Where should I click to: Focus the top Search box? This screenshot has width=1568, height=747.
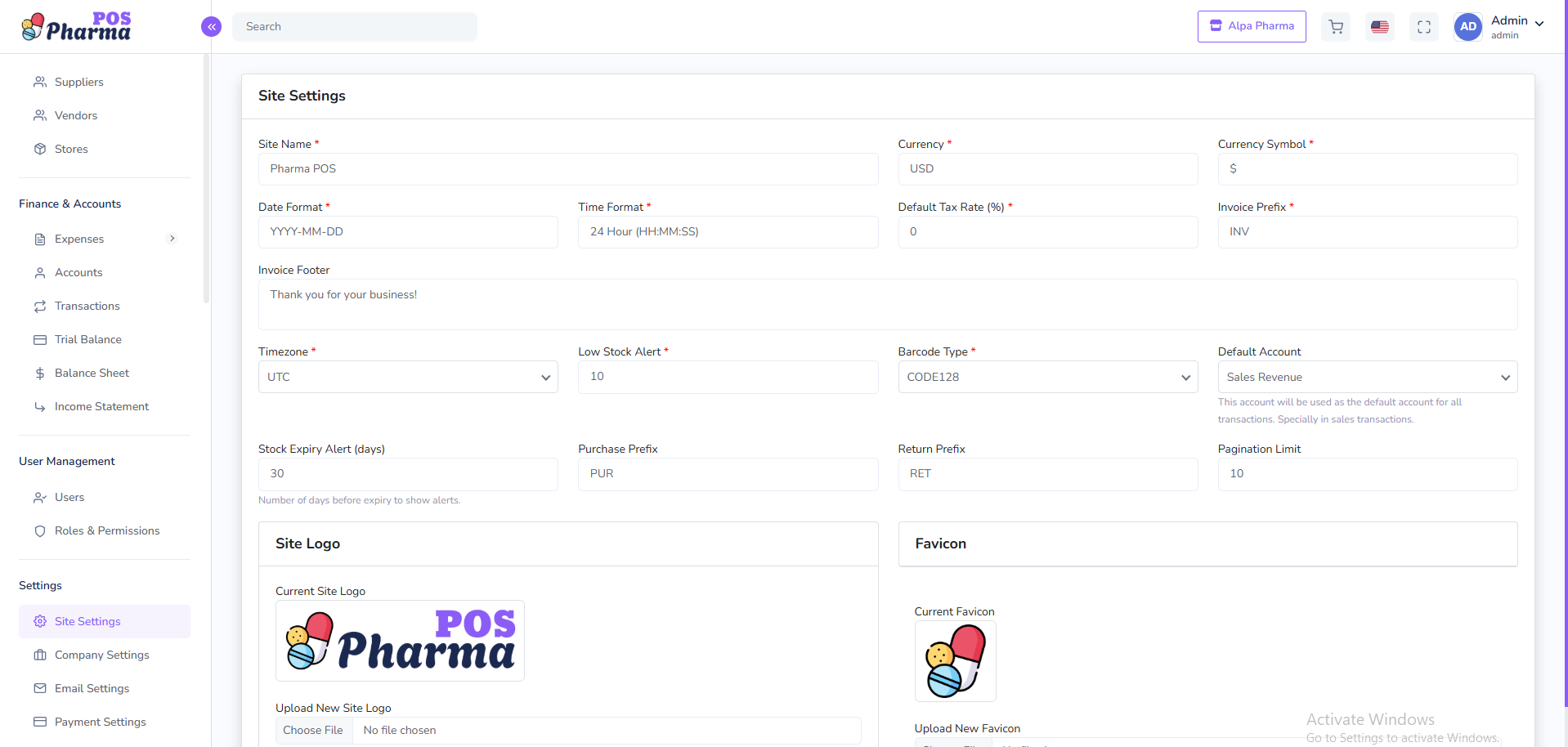tap(355, 27)
